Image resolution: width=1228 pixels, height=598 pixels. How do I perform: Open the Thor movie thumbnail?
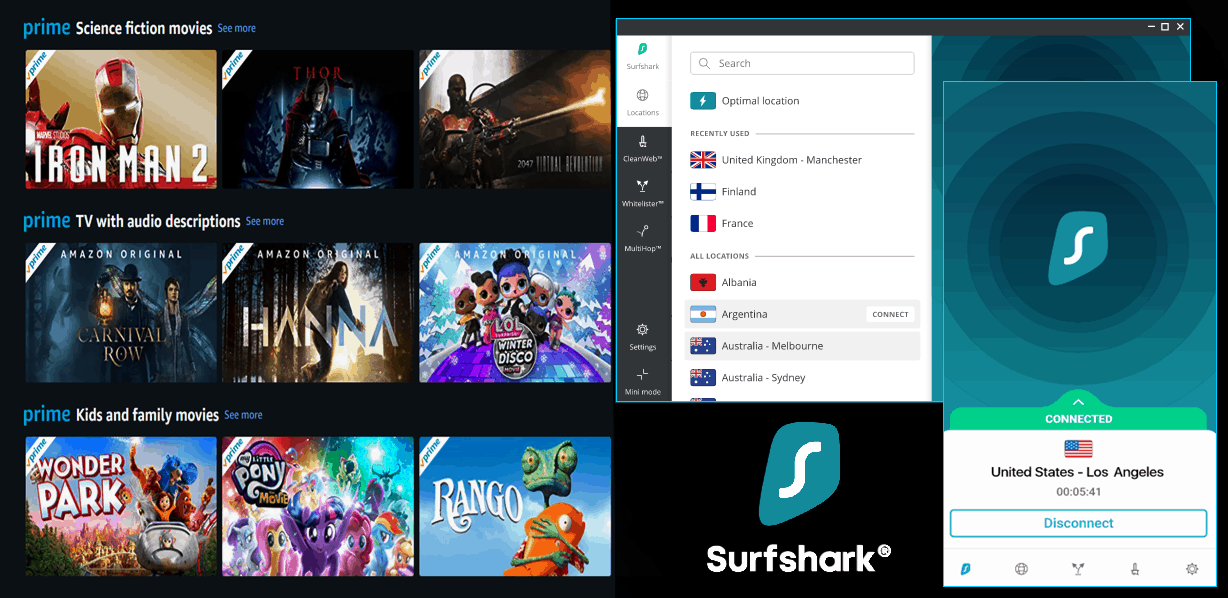(x=318, y=119)
